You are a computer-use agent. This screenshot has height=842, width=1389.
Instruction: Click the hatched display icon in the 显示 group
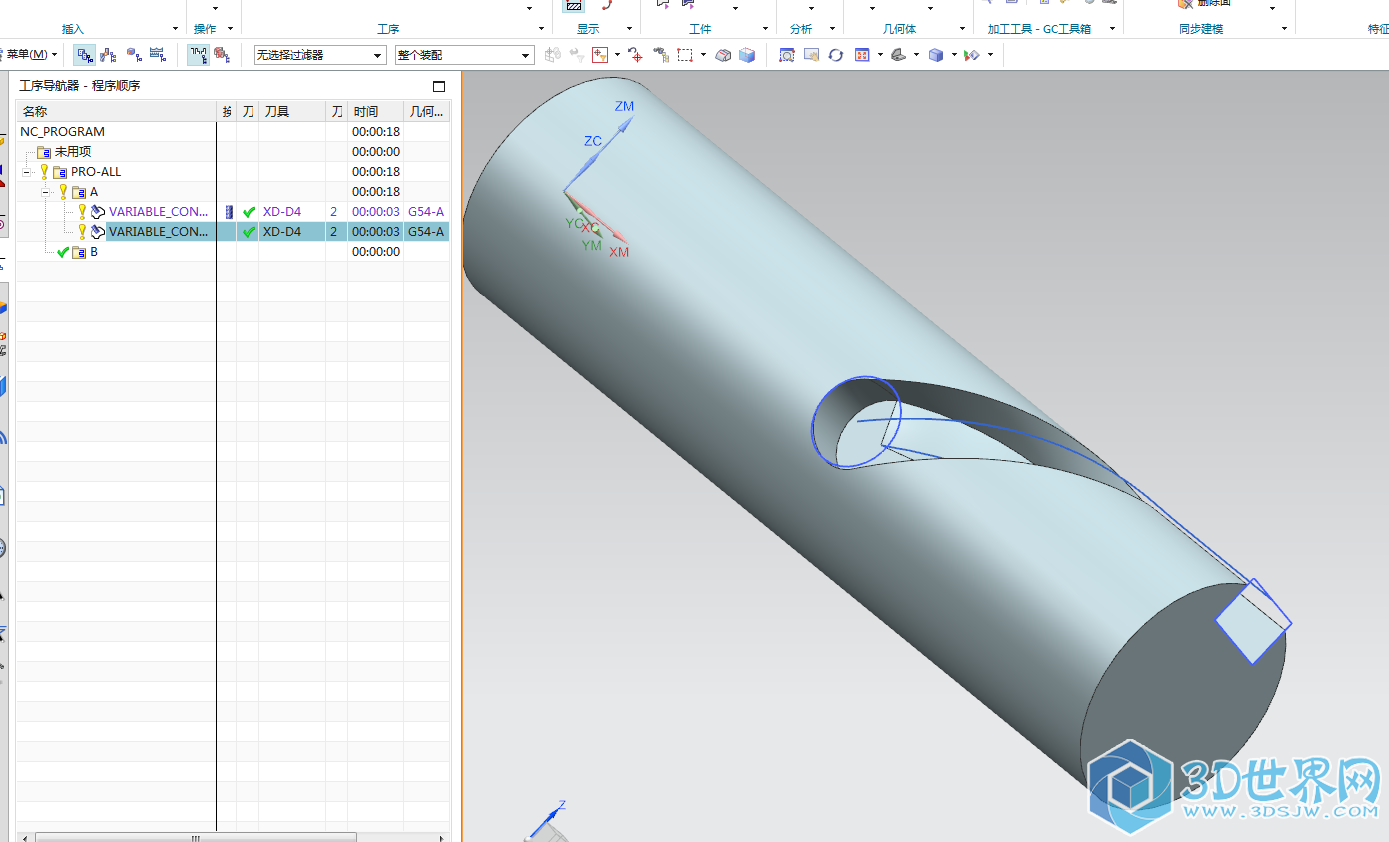pos(574,6)
